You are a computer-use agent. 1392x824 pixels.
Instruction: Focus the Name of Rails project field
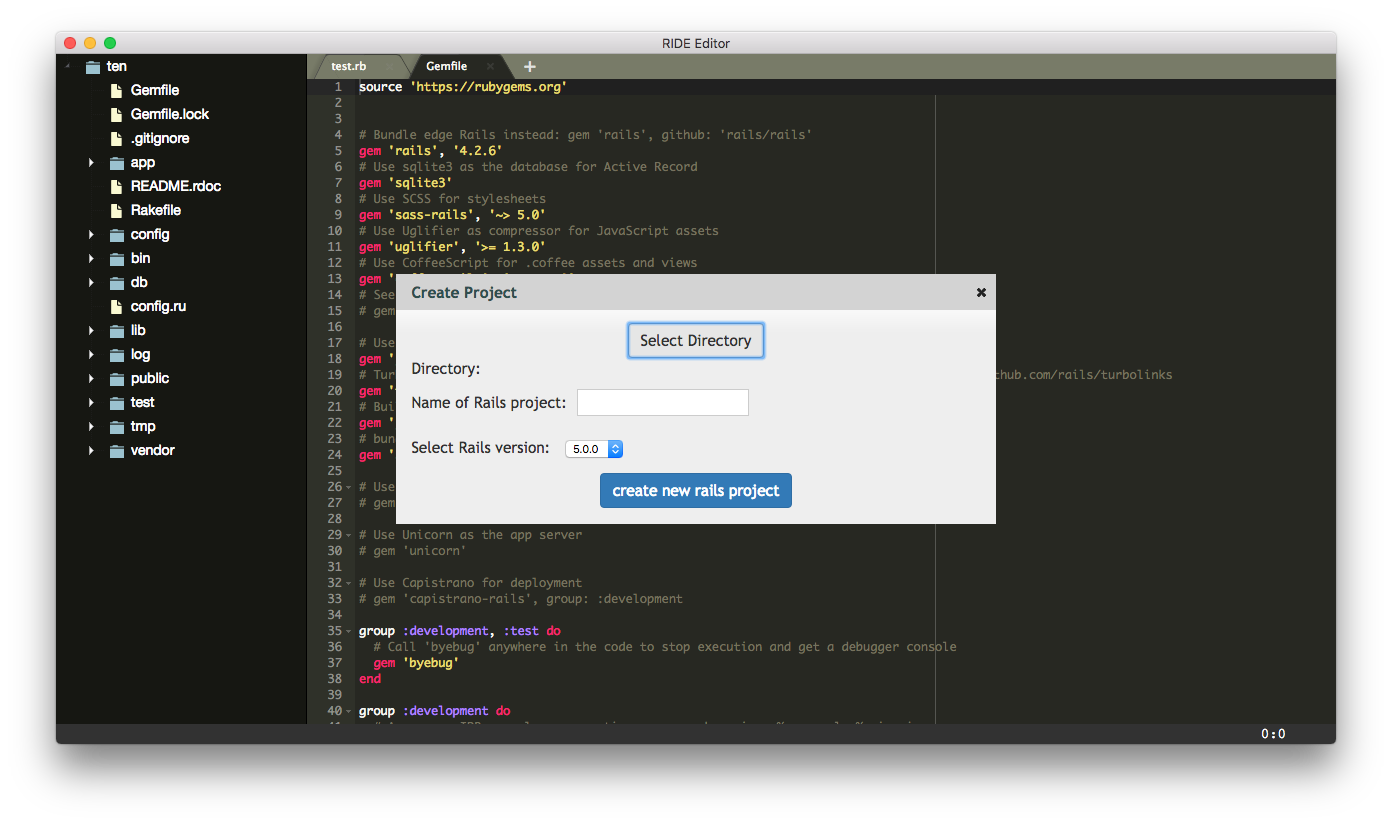point(662,403)
